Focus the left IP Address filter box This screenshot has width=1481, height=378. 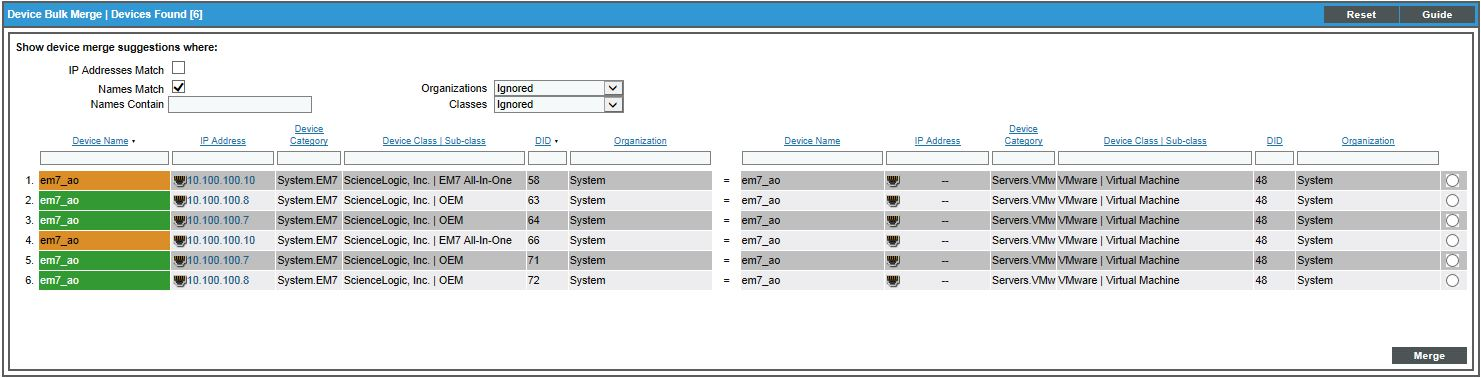coord(223,158)
